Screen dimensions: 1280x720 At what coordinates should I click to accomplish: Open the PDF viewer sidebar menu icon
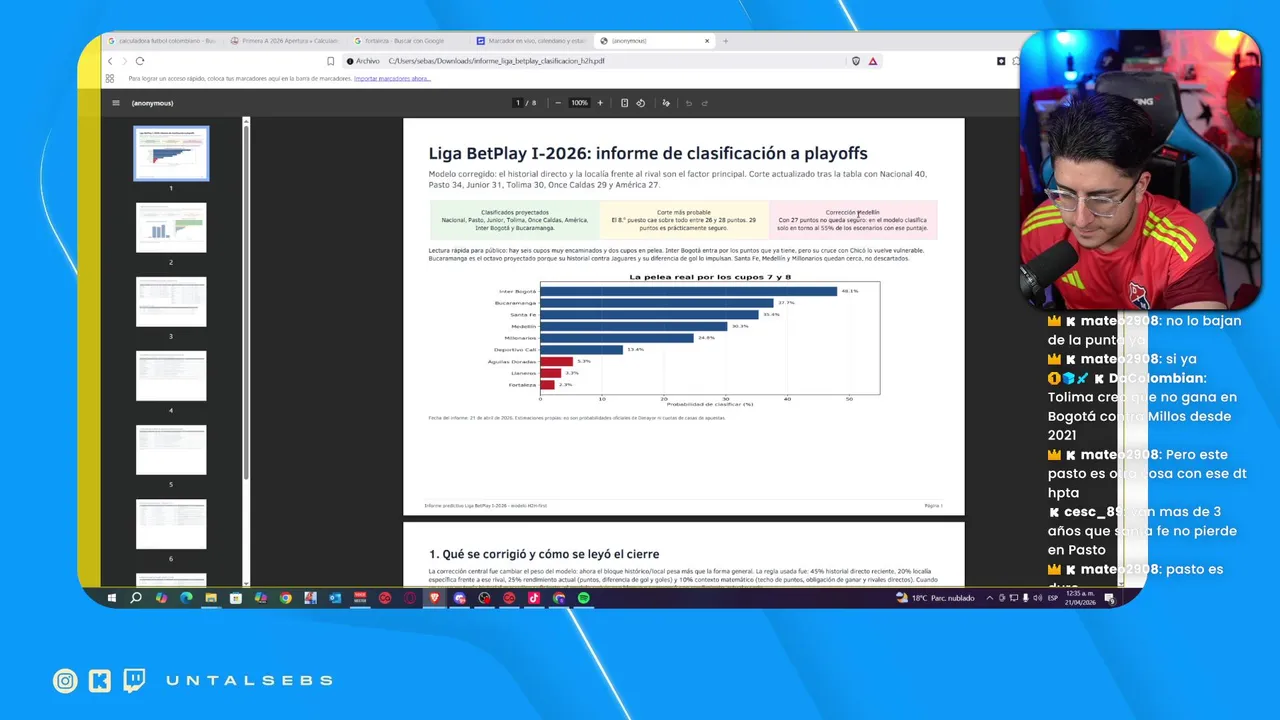(116, 103)
